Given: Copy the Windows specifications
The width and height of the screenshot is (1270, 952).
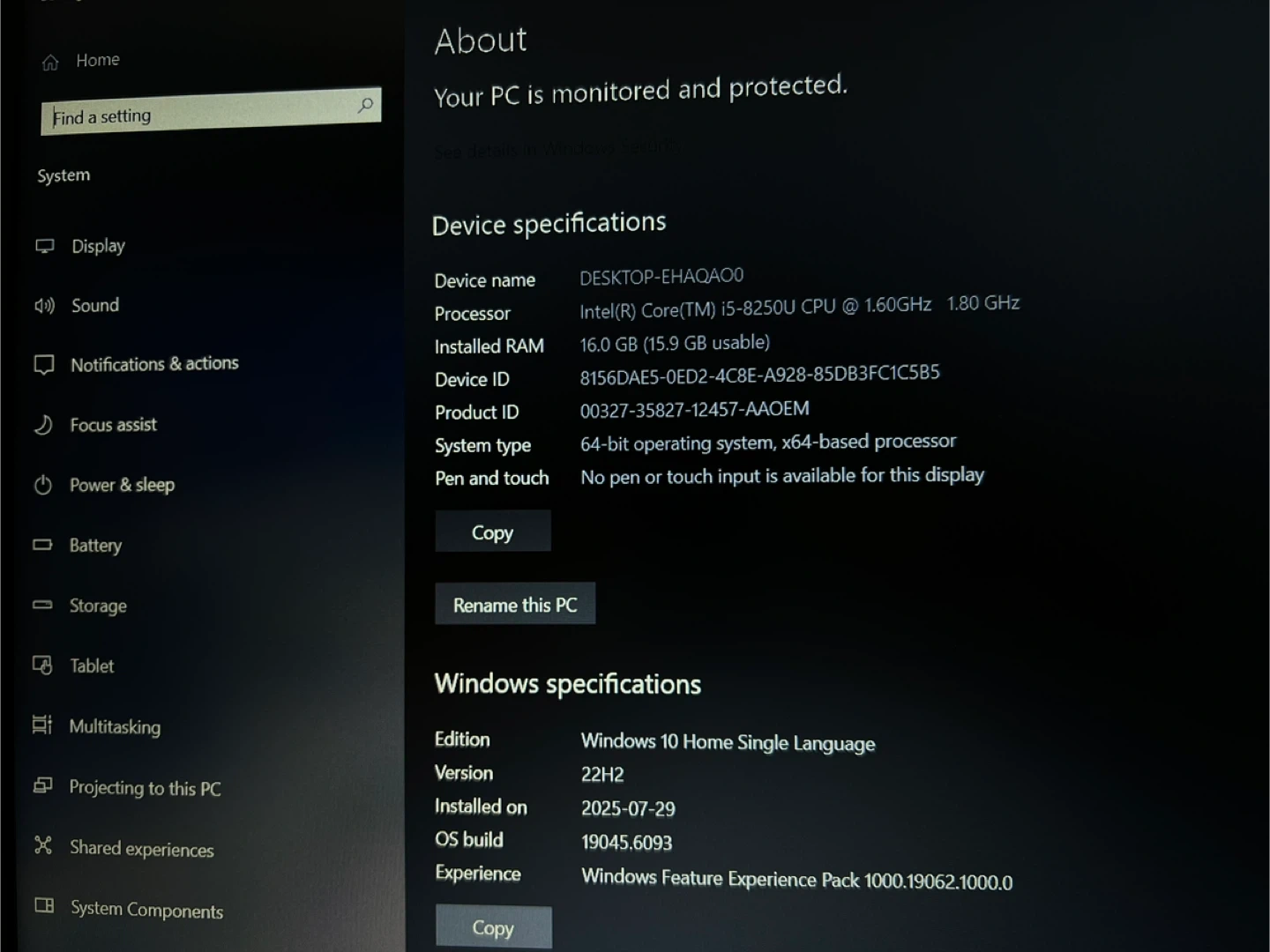Looking at the screenshot, I should click(493, 927).
